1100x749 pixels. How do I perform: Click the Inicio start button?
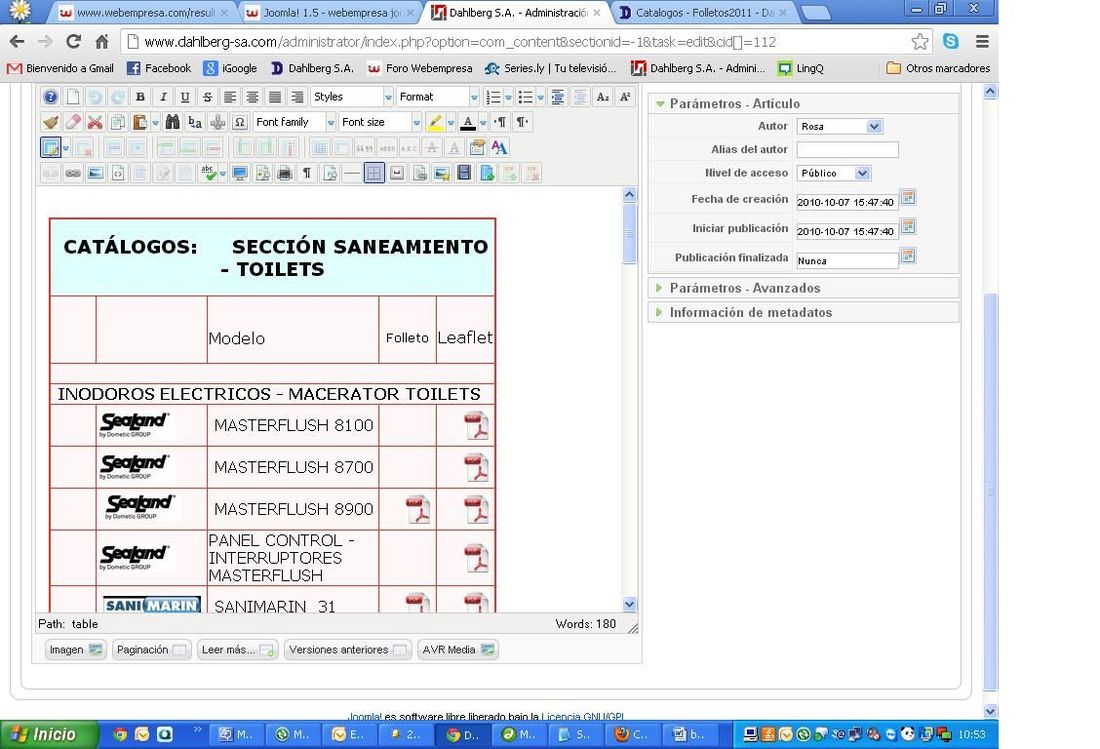(47, 734)
